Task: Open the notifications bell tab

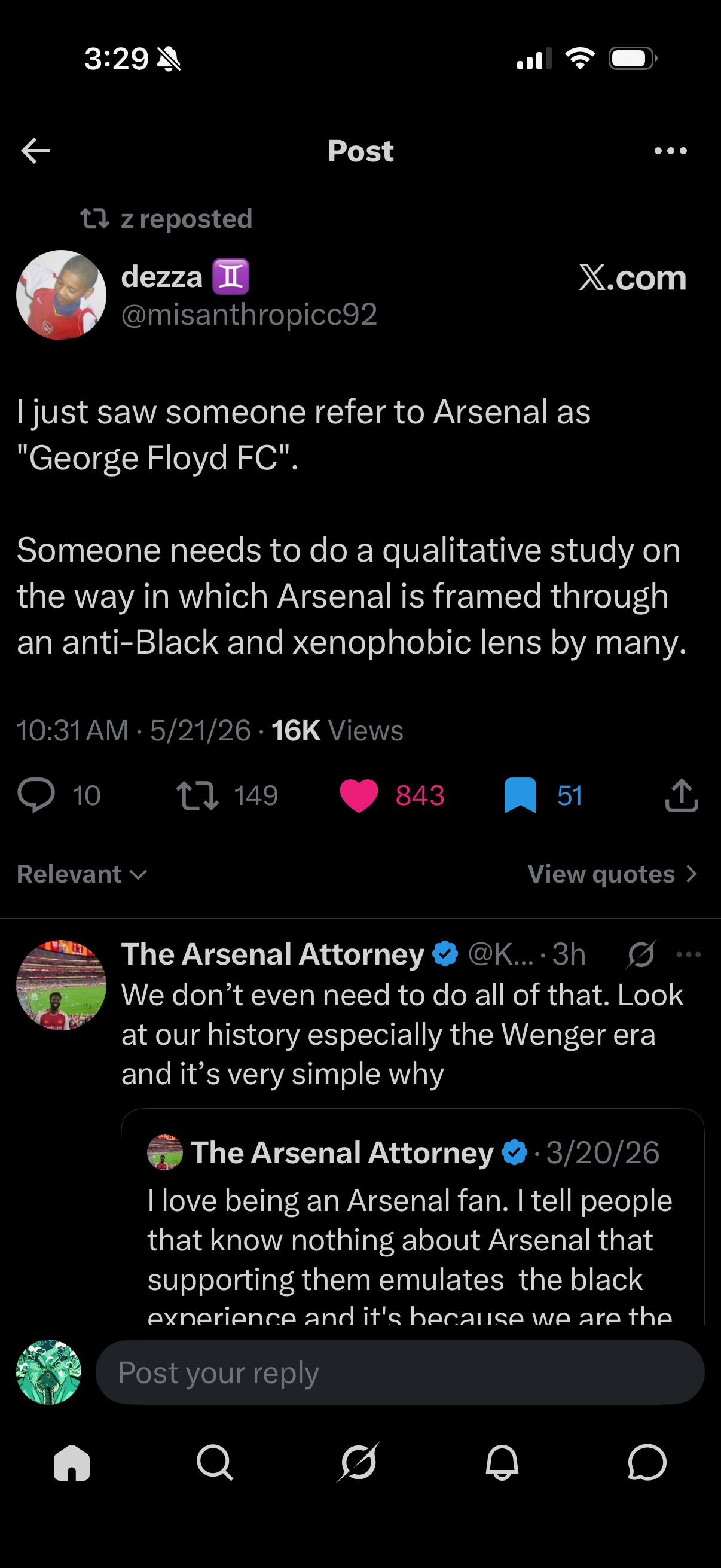Action: tap(502, 1462)
